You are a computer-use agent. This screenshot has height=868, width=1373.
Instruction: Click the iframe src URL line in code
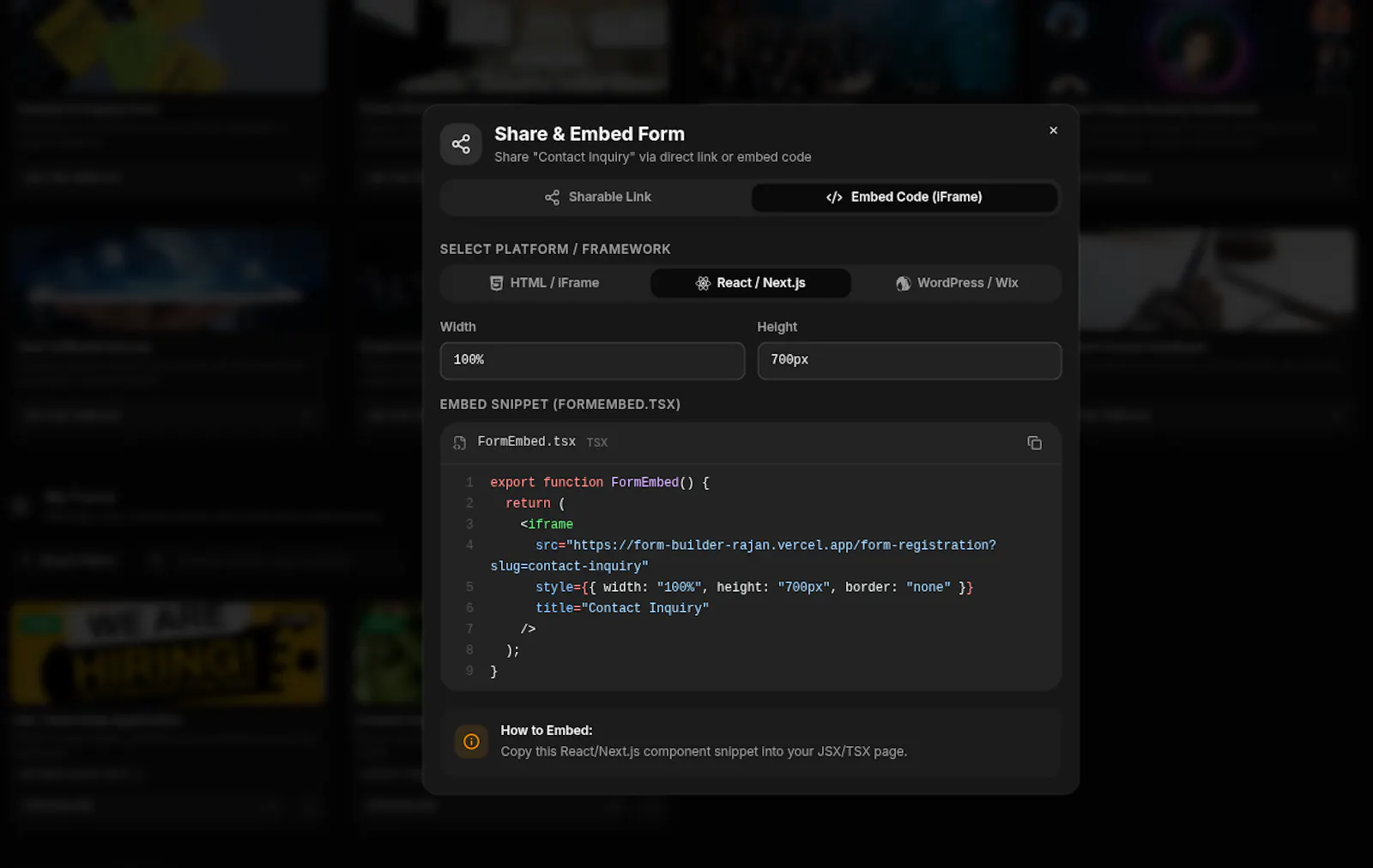click(x=765, y=546)
